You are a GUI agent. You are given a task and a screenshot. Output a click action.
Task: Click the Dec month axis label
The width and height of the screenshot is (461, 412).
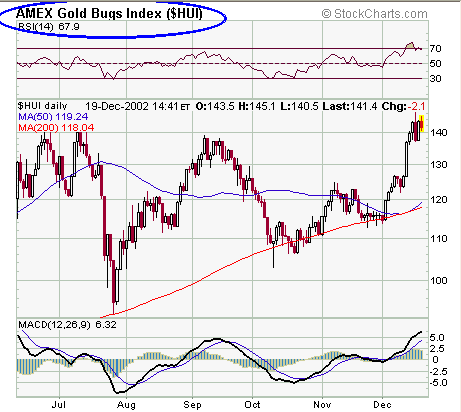pyautogui.click(x=382, y=405)
